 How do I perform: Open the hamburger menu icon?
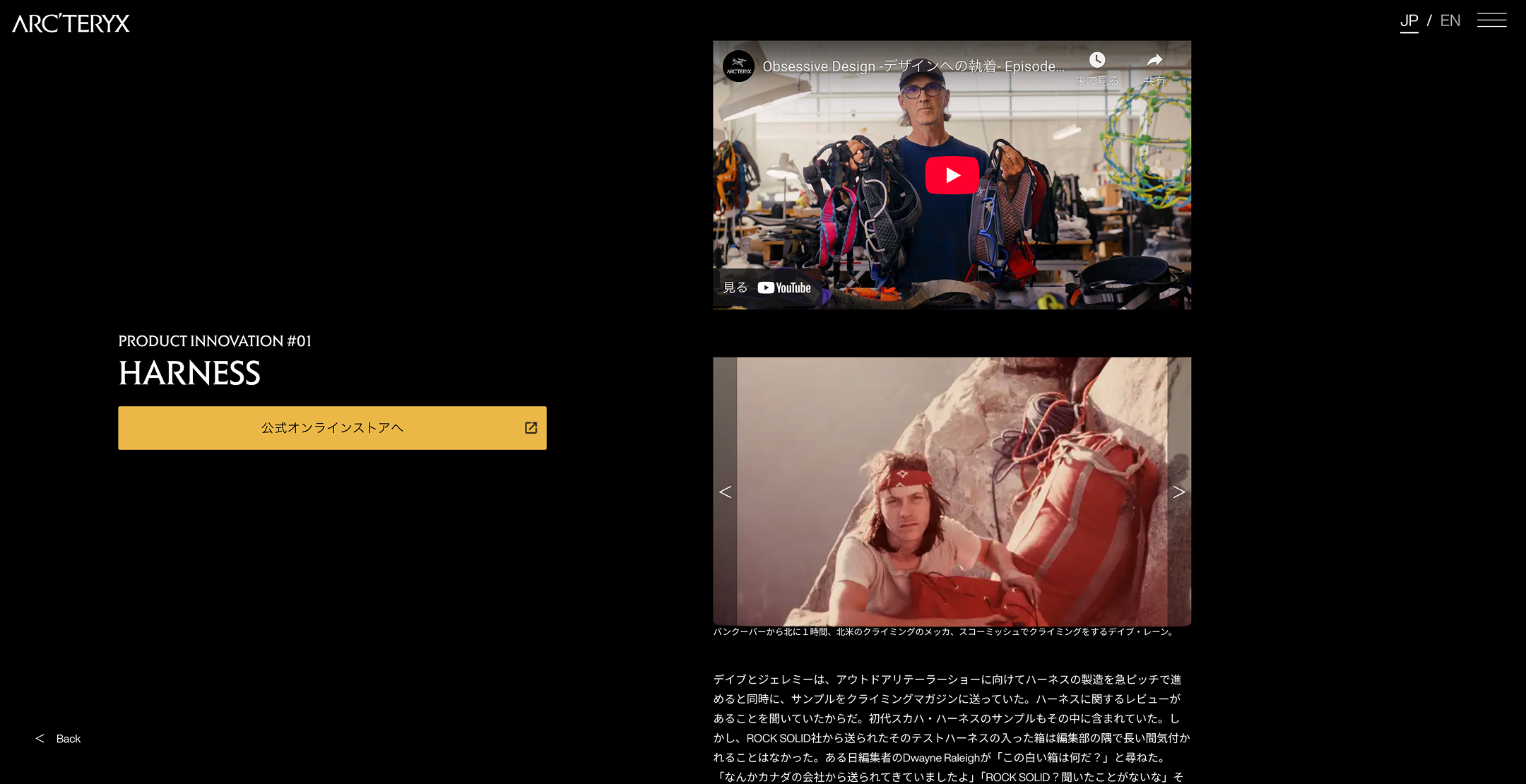click(1491, 20)
